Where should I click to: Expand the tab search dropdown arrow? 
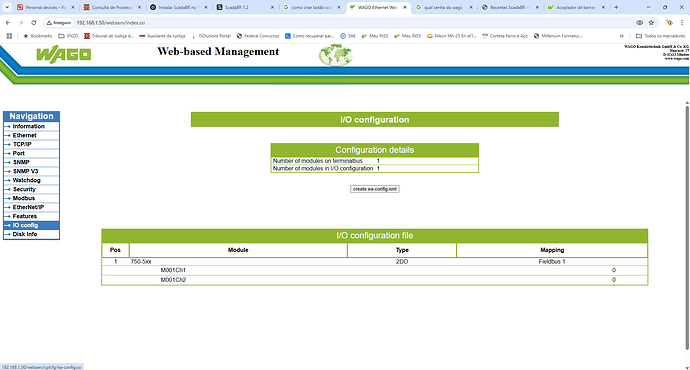[7, 7]
